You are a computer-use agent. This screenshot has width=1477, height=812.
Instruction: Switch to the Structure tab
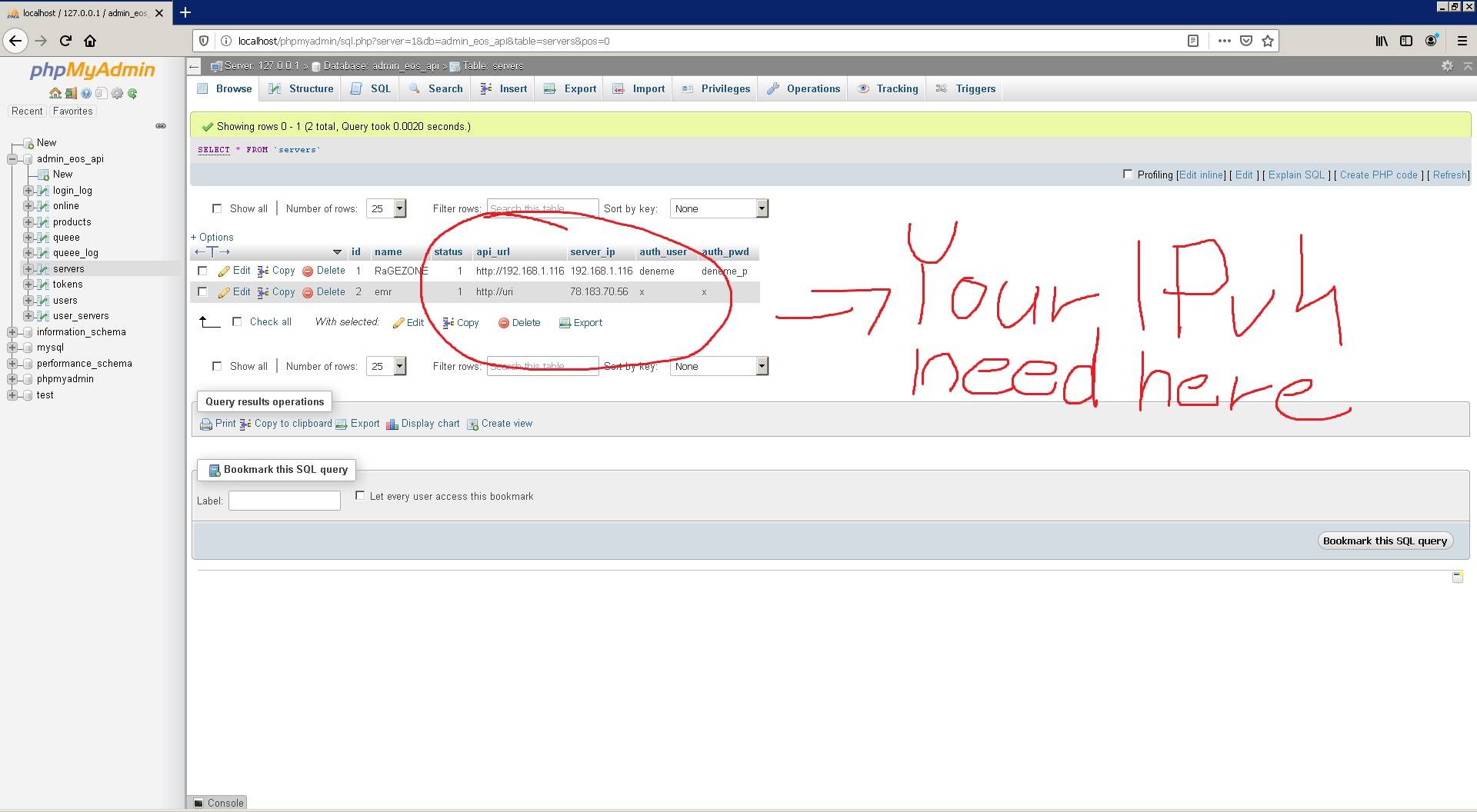301,89
